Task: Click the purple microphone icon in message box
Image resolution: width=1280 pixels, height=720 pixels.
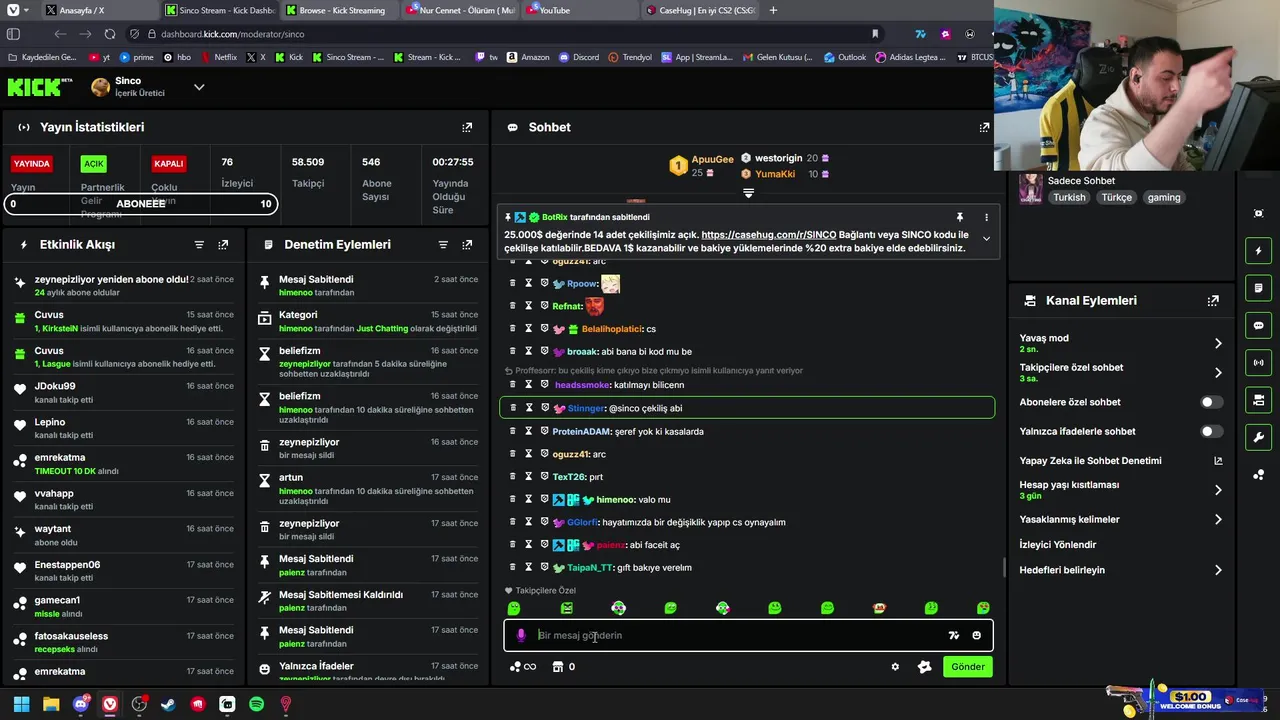Action: 520,635
